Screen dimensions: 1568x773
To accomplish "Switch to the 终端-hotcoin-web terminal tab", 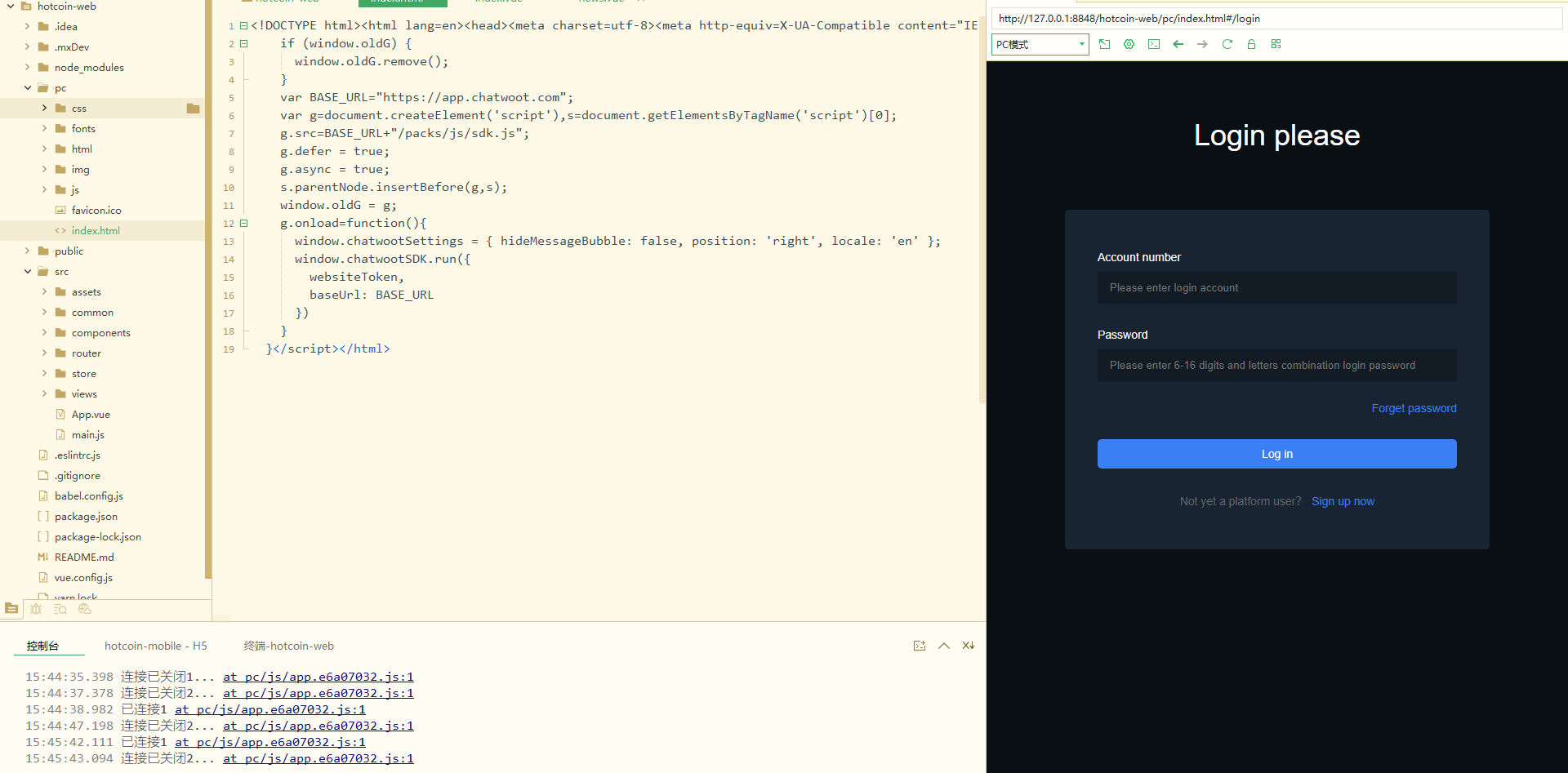I will [x=288, y=646].
